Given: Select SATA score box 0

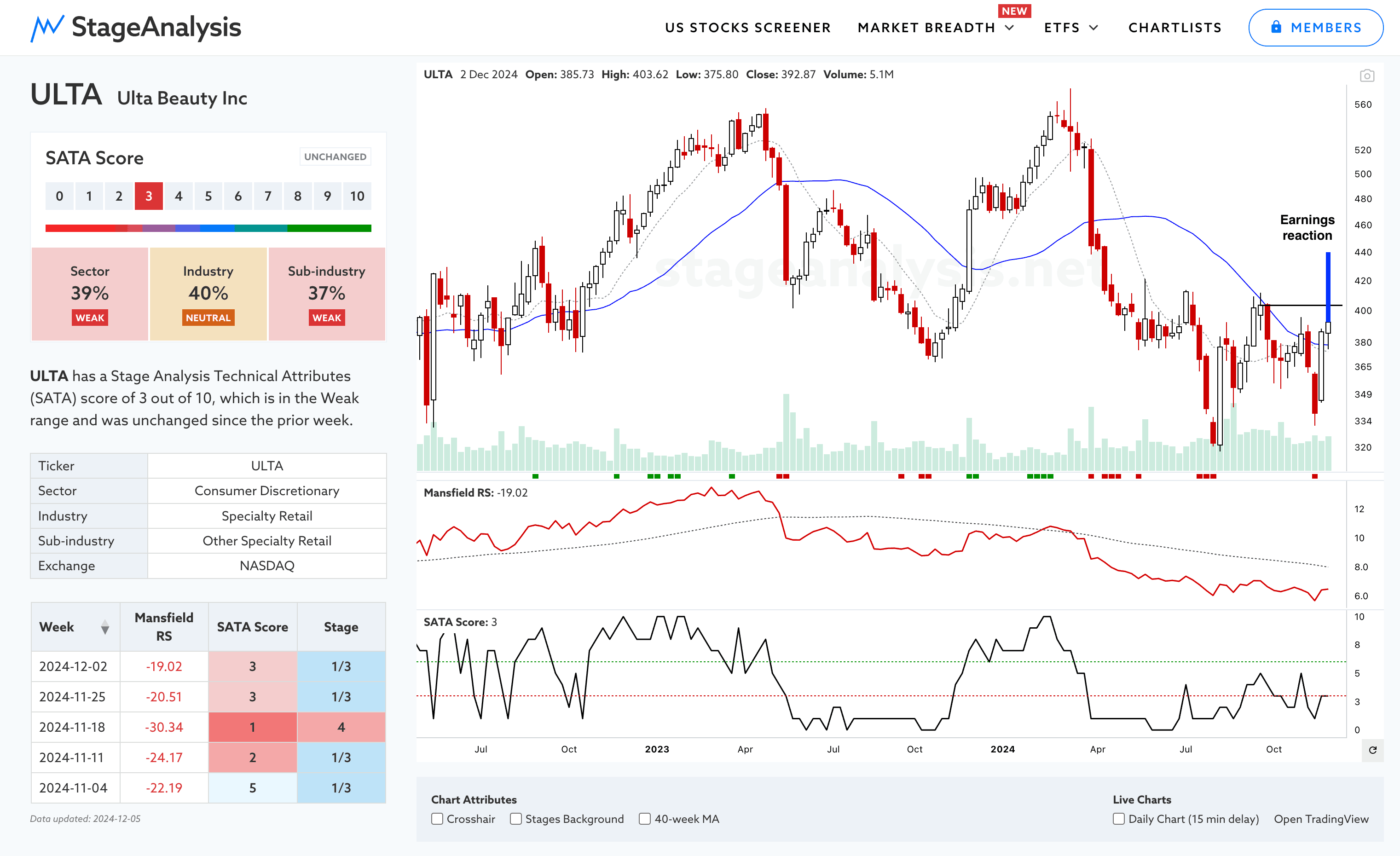Looking at the screenshot, I should [x=60, y=196].
